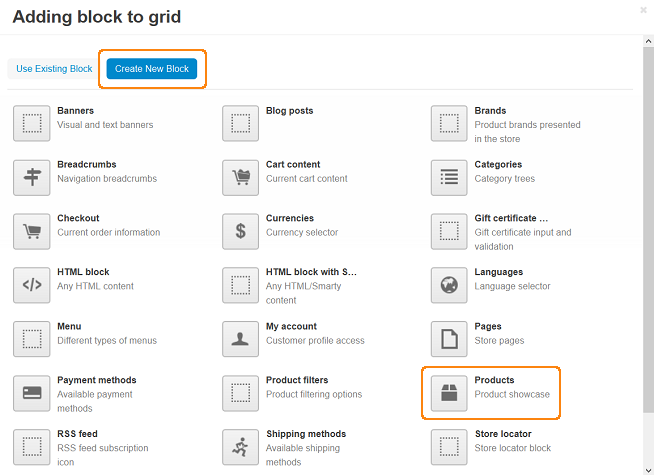
Task: Click the Checkout title text
Action: (x=78, y=218)
